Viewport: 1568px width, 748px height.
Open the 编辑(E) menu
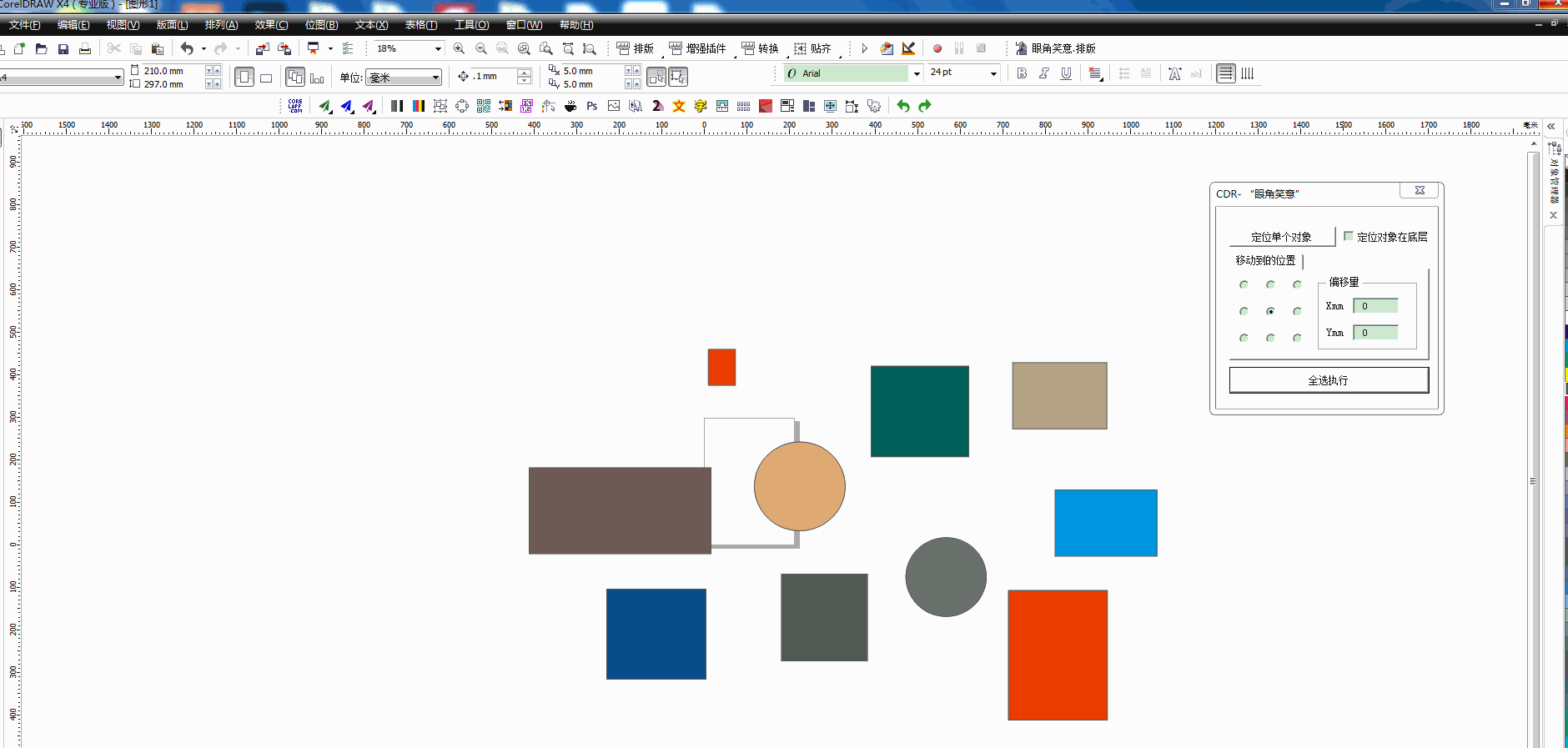point(73,25)
